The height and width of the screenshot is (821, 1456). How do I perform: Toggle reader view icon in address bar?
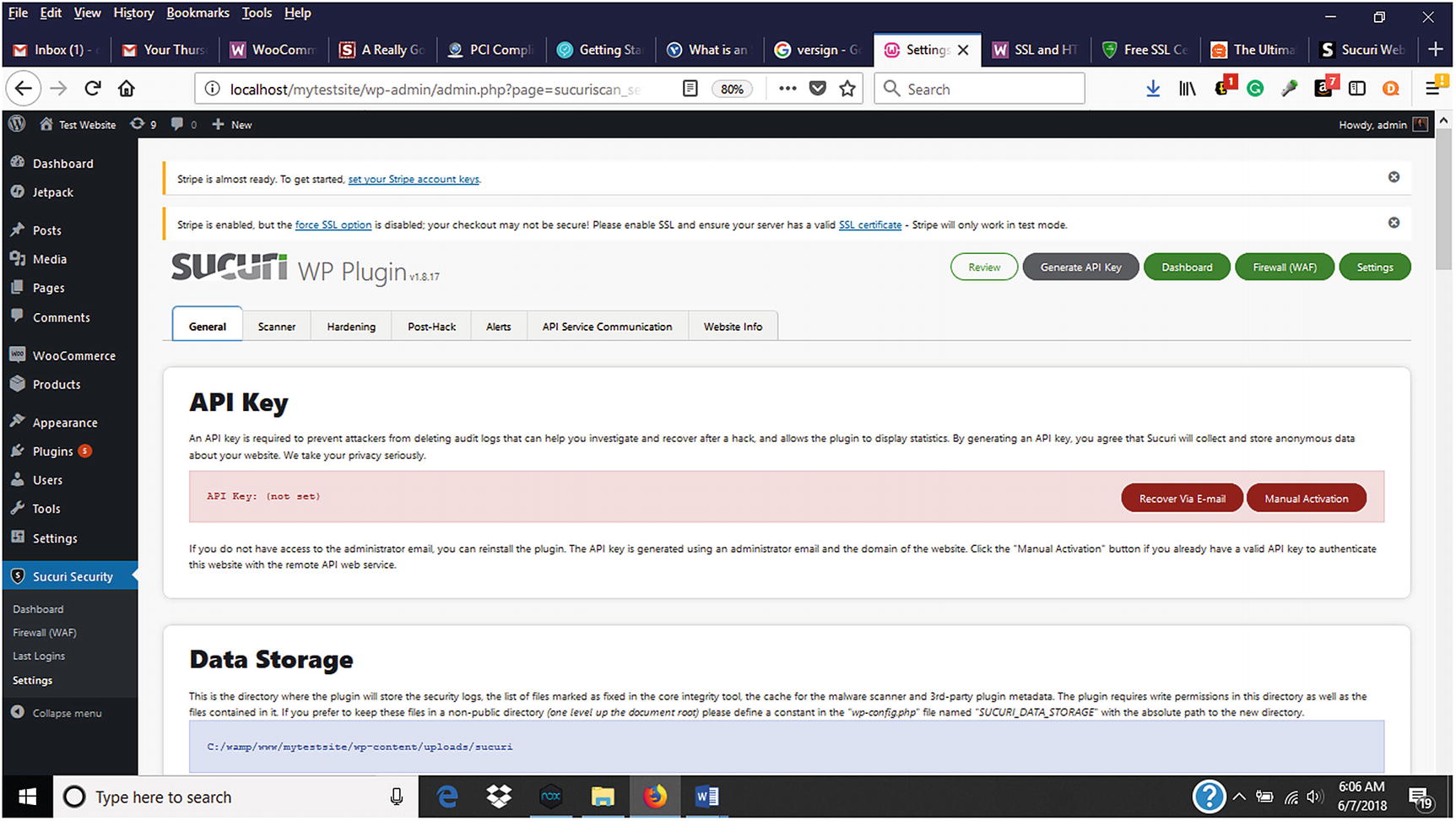(690, 89)
